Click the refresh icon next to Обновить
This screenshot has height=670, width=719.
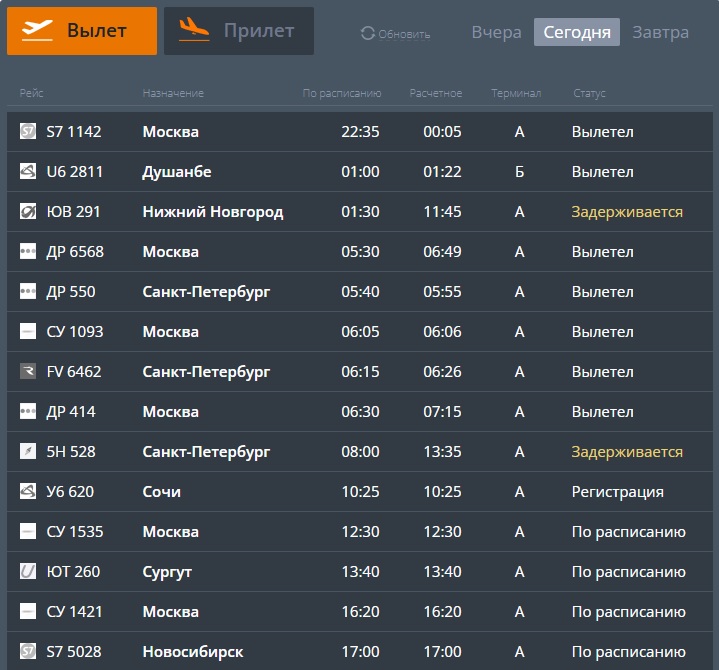pyautogui.click(x=367, y=34)
